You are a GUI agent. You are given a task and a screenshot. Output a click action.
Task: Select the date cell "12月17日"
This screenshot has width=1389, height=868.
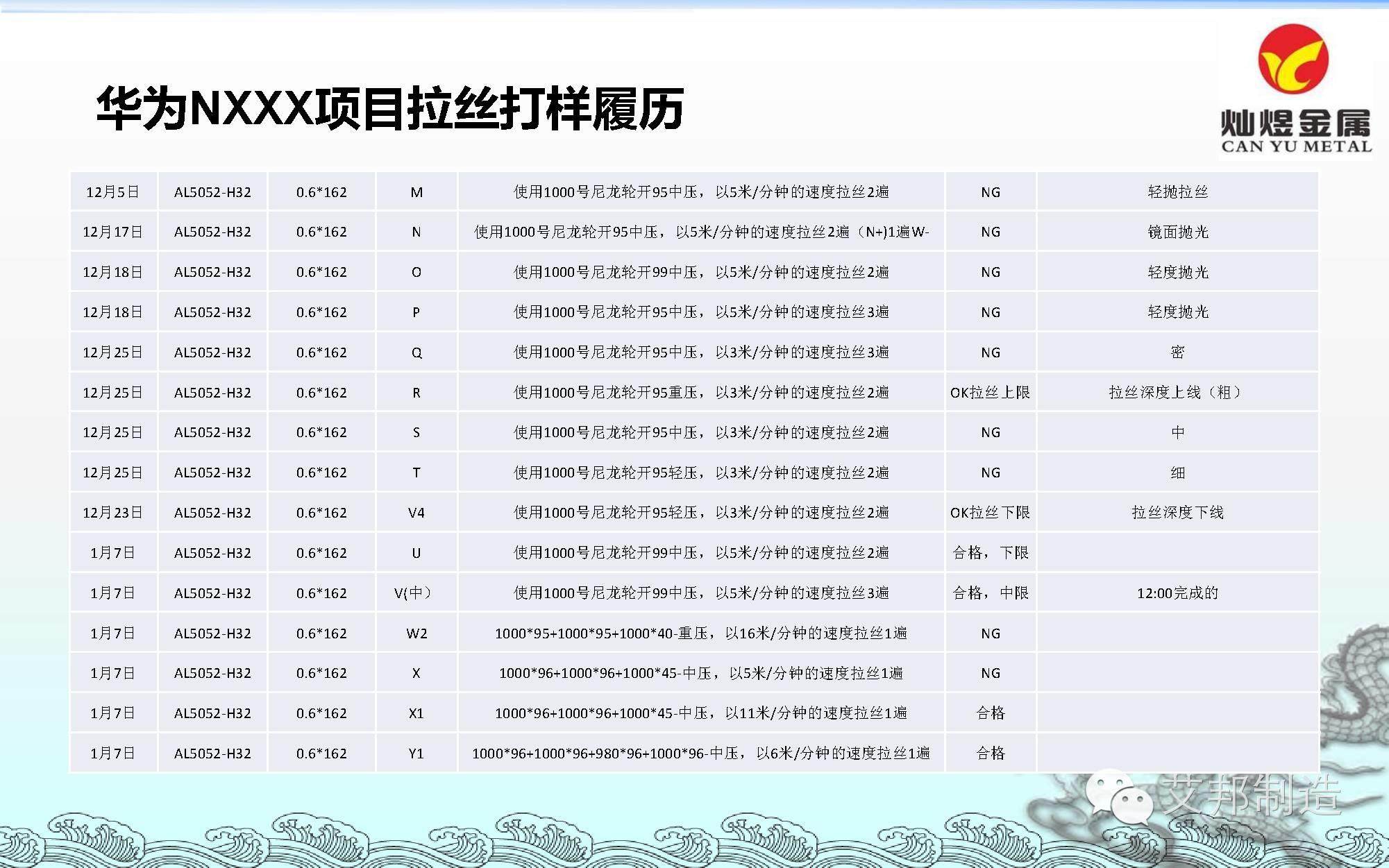113,232
